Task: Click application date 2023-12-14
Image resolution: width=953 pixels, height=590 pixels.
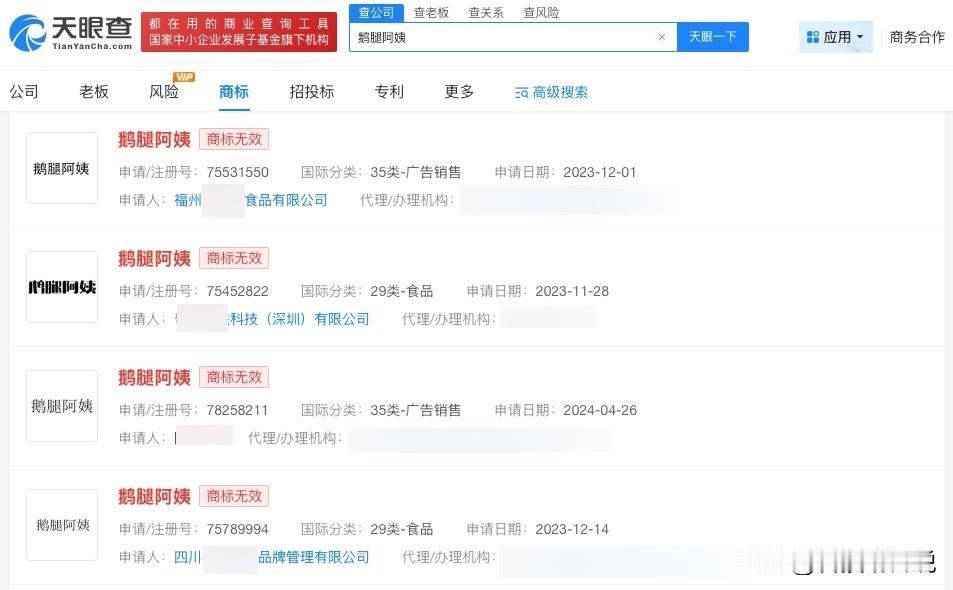Action: point(572,530)
